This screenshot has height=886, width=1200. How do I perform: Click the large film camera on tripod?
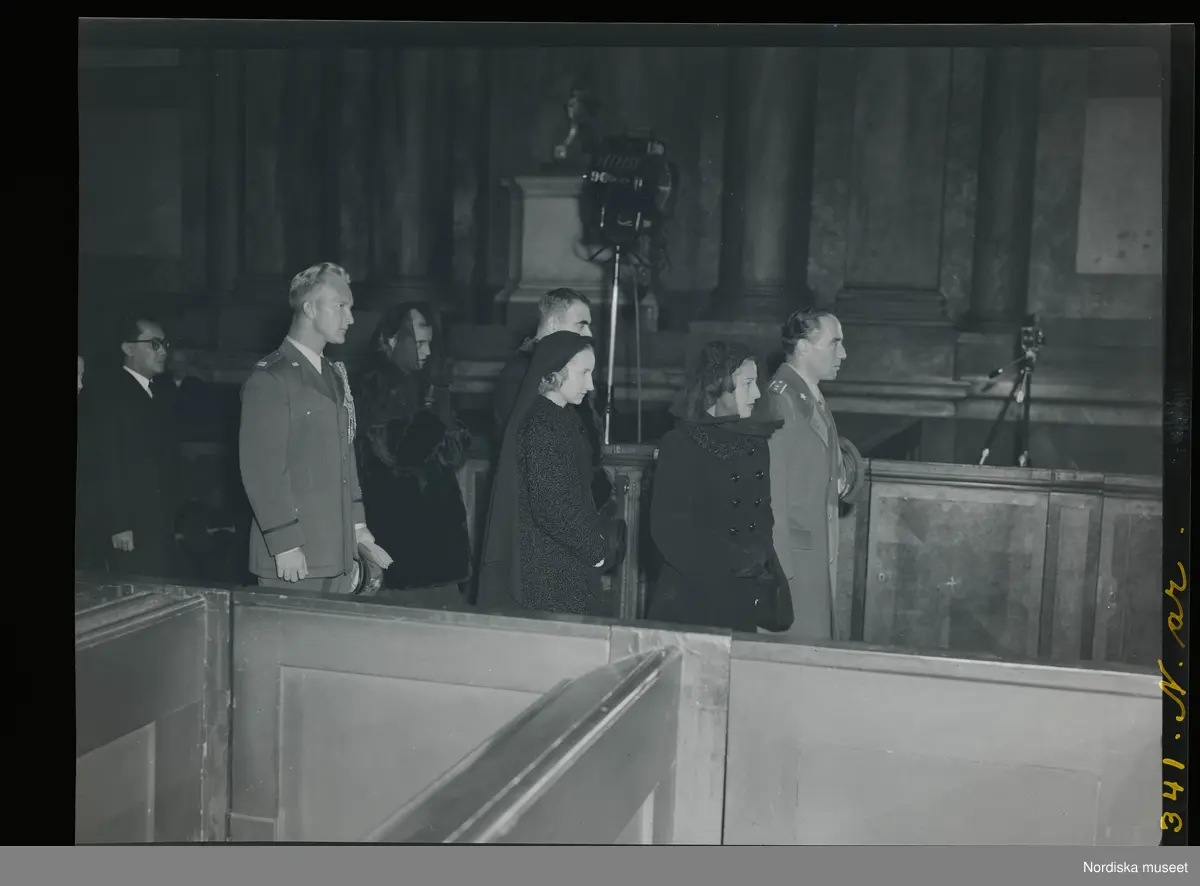coord(626,190)
